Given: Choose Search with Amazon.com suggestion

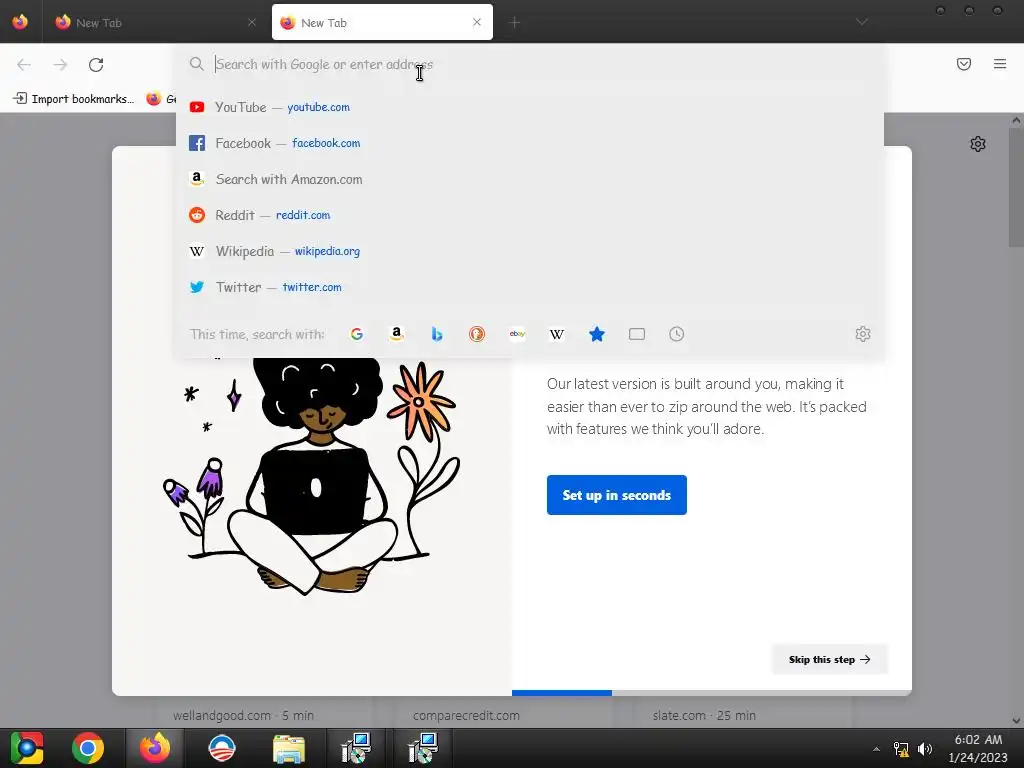Looking at the screenshot, I should point(530,179).
